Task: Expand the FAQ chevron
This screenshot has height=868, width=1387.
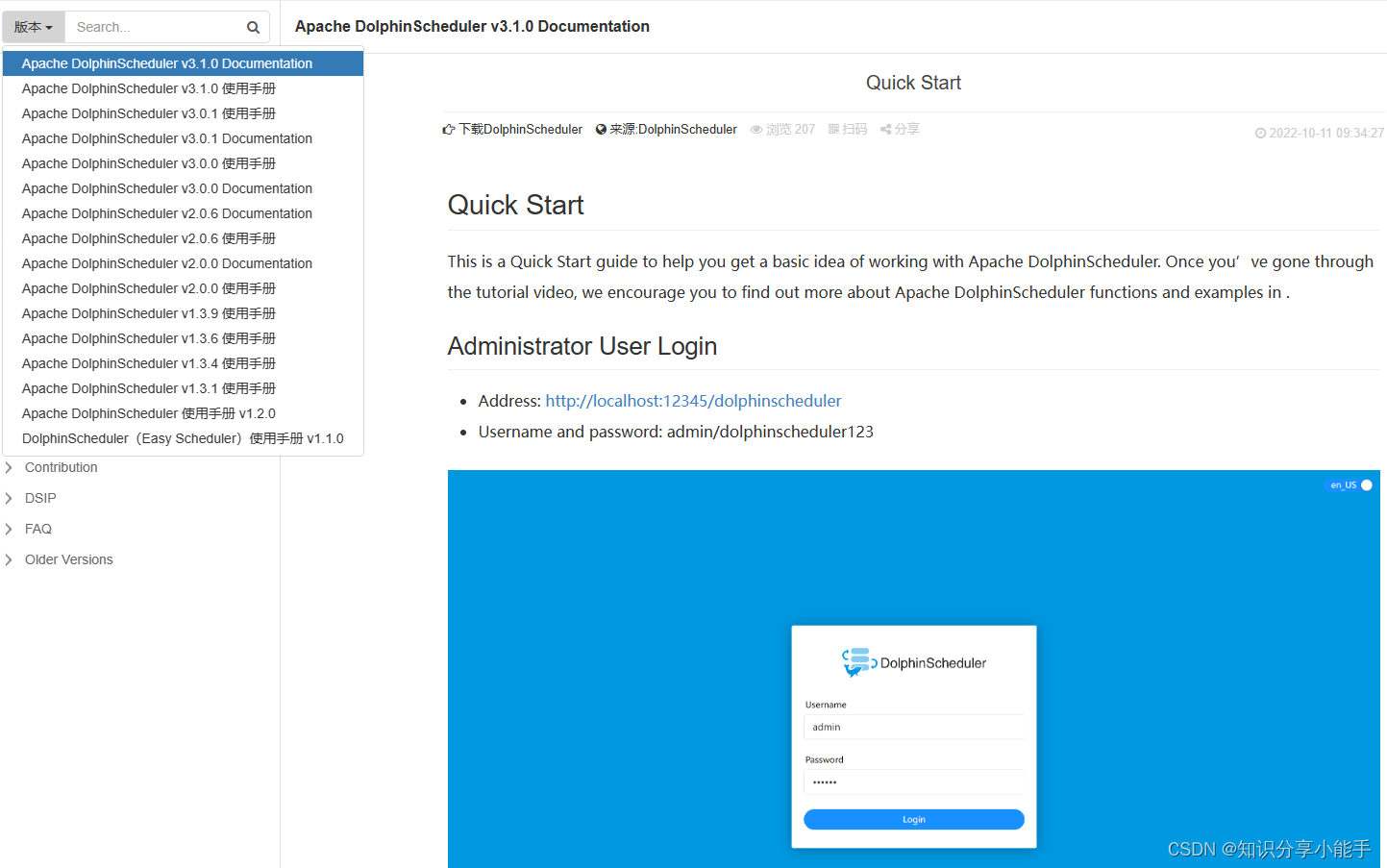Action: tap(9, 529)
